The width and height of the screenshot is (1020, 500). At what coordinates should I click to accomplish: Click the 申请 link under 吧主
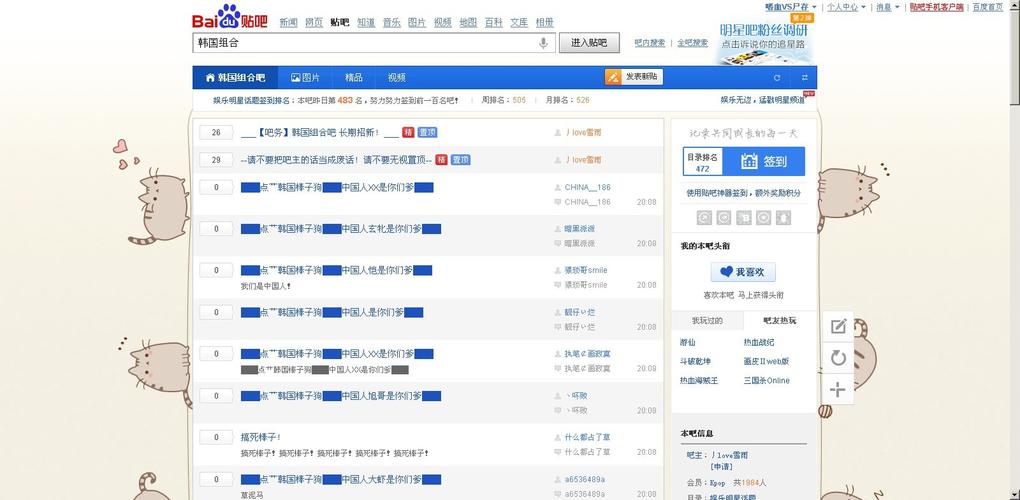tap(719, 467)
